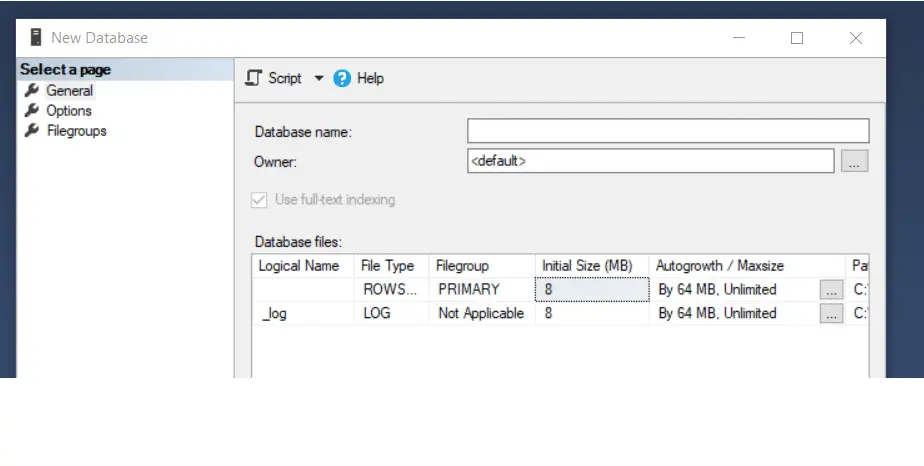Viewport: 924px width, 466px height.
Task: Toggle Use full-text indexing checkbox
Action: [259, 200]
